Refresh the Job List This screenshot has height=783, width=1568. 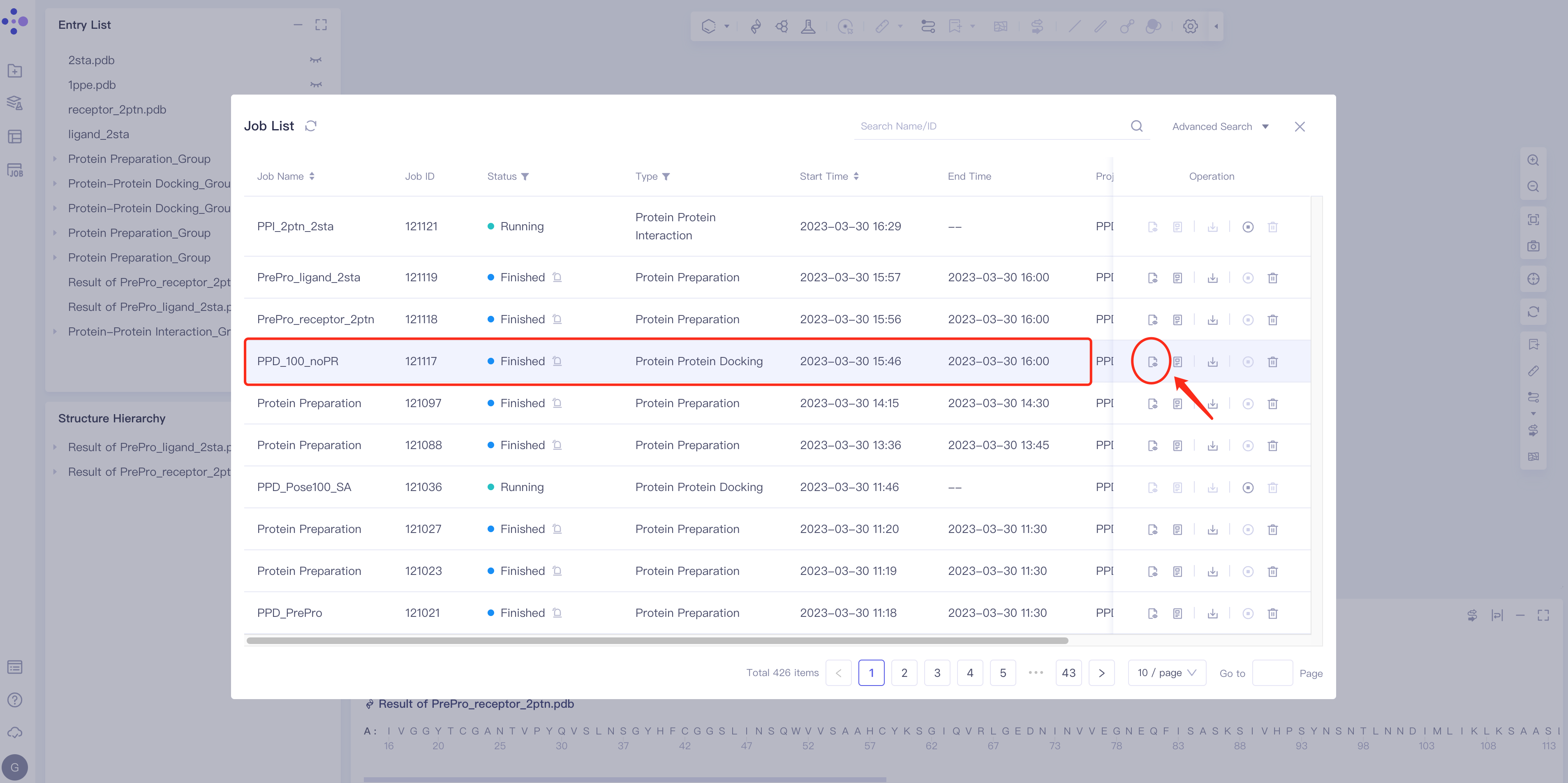310,126
